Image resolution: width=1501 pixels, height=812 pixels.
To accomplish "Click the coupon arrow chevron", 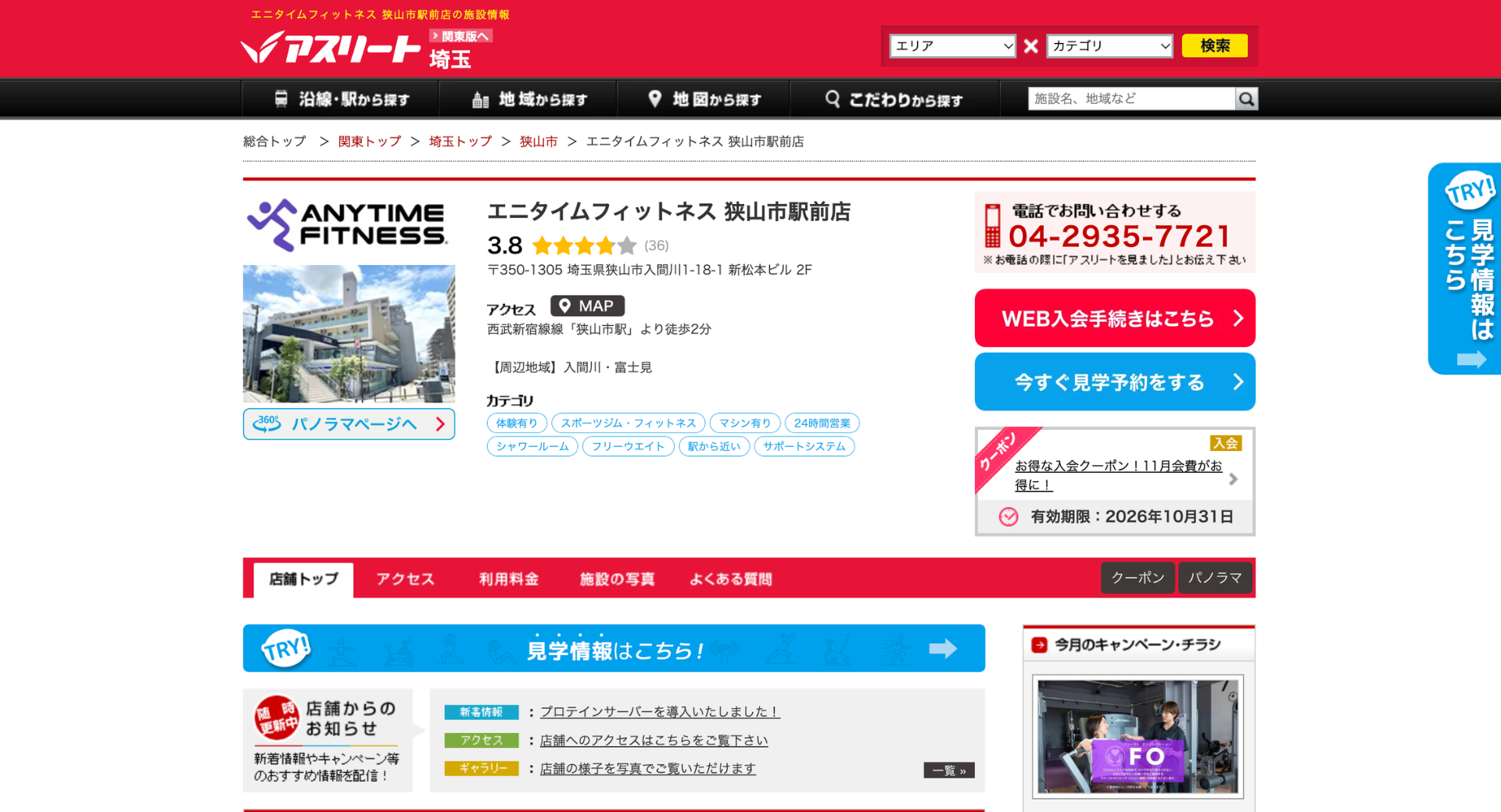I will pyautogui.click(x=1233, y=479).
